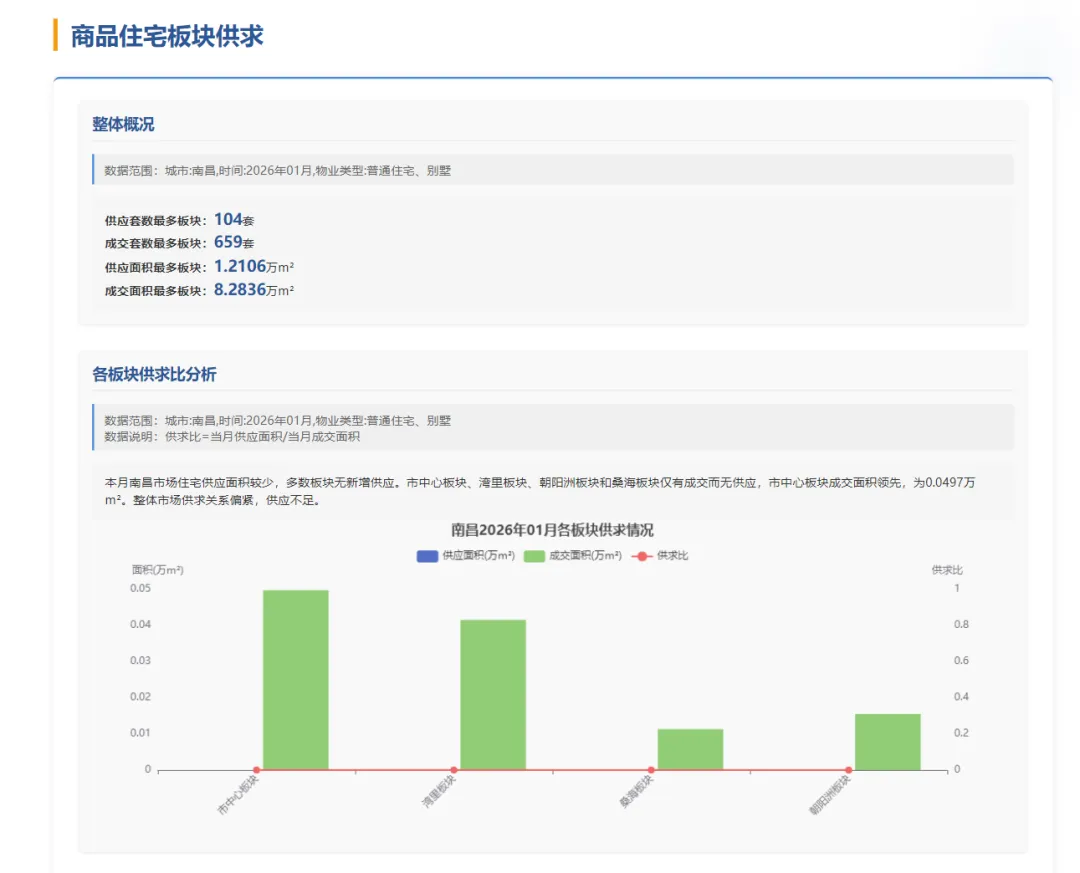Click the 数据说明 supply-demand ratio formula note
The height and width of the screenshot is (873, 1080).
[232, 436]
